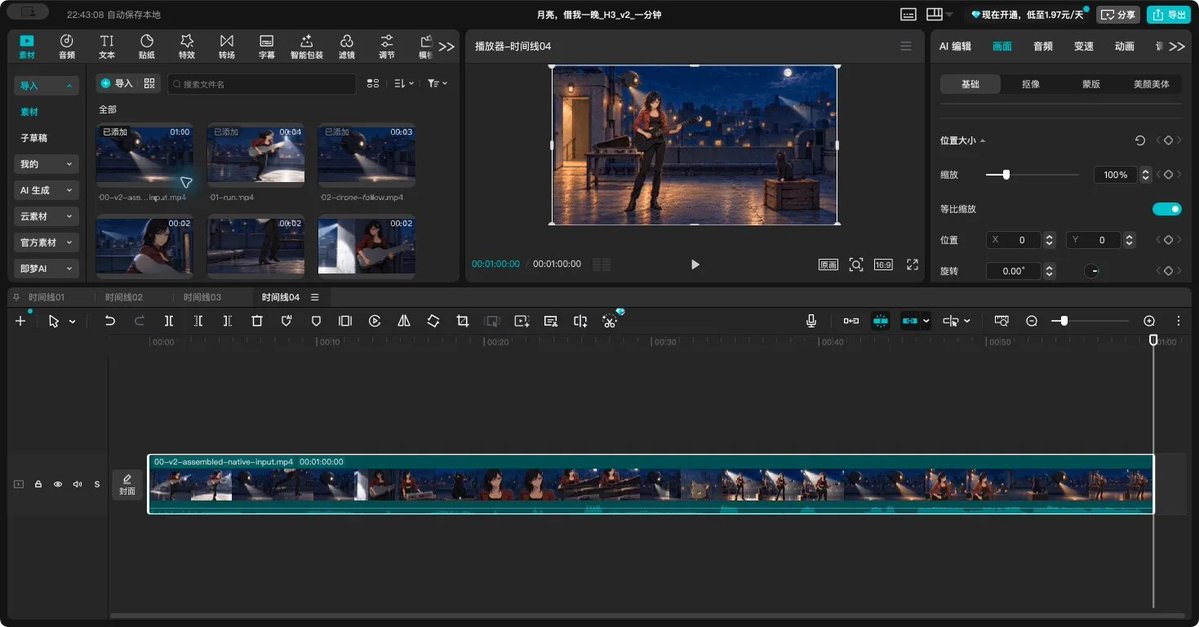This screenshot has width=1199, height=627.
Task: Click the microphone record voiceover icon
Action: click(x=811, y=321)
